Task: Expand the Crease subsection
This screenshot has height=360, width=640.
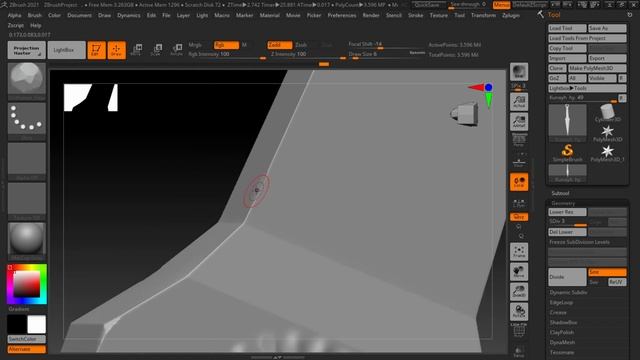Action: point(558,312)
